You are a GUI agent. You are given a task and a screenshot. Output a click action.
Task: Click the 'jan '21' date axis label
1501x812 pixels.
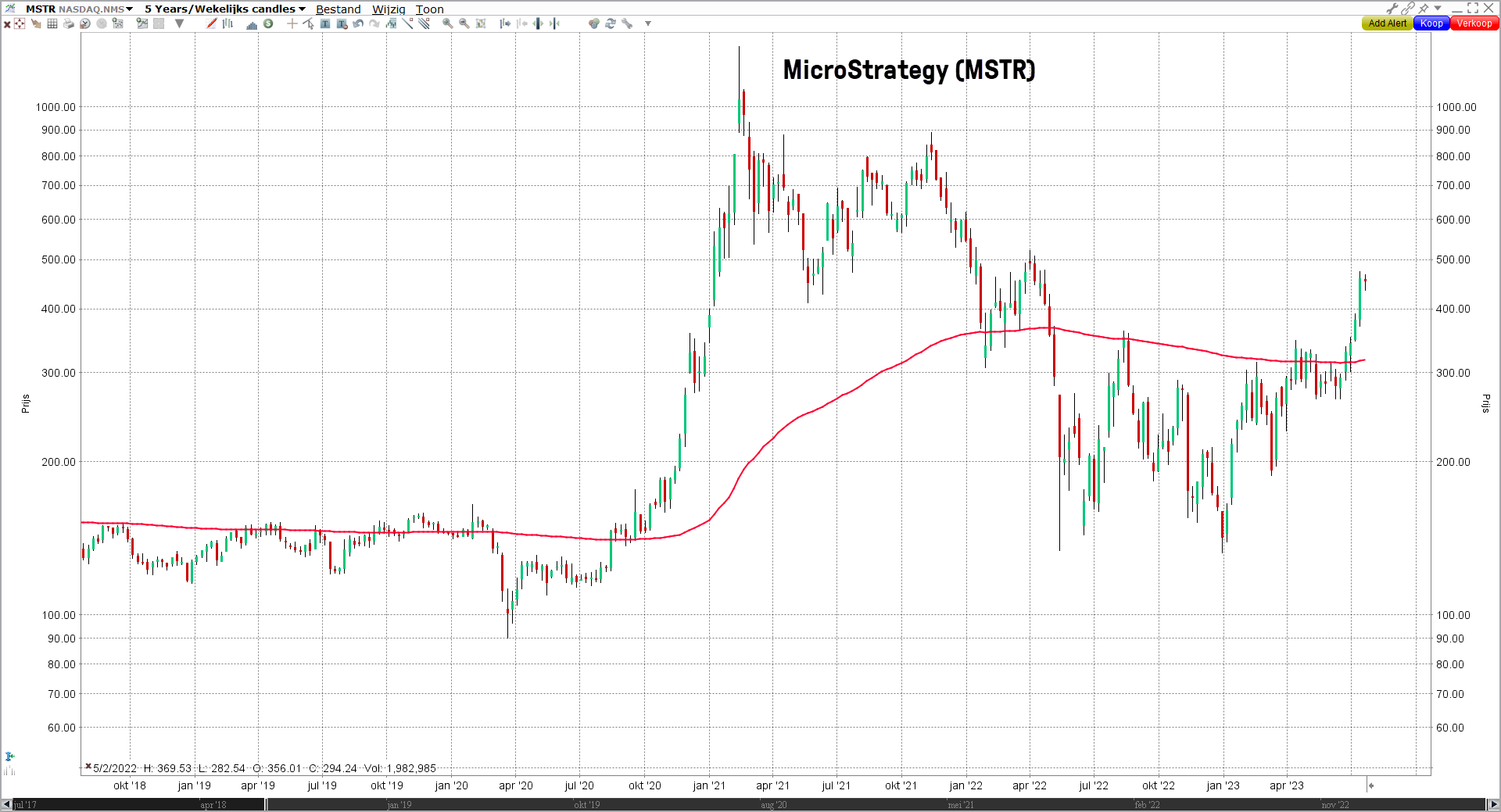pyautogui.click(x=709, y=785)
